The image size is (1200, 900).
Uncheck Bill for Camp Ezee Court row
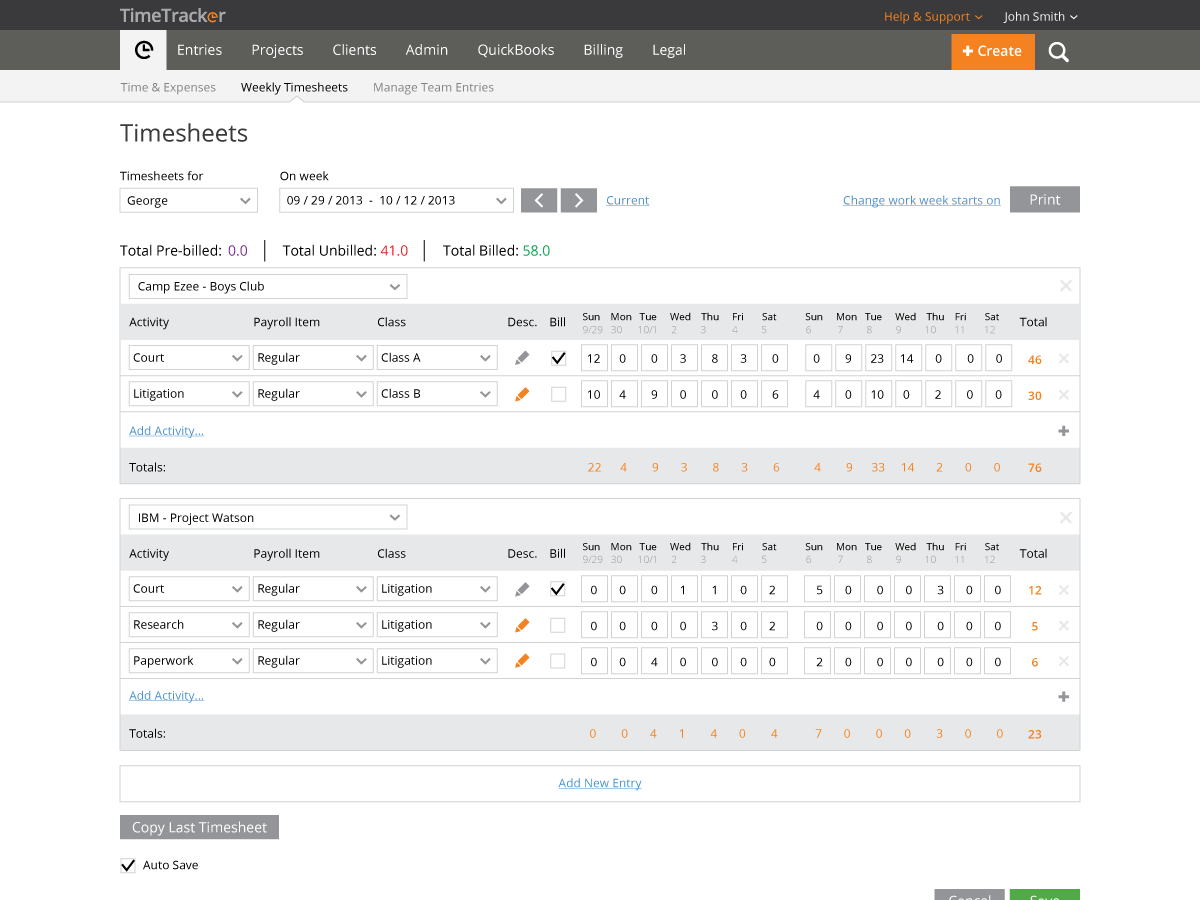click(558, 358)
